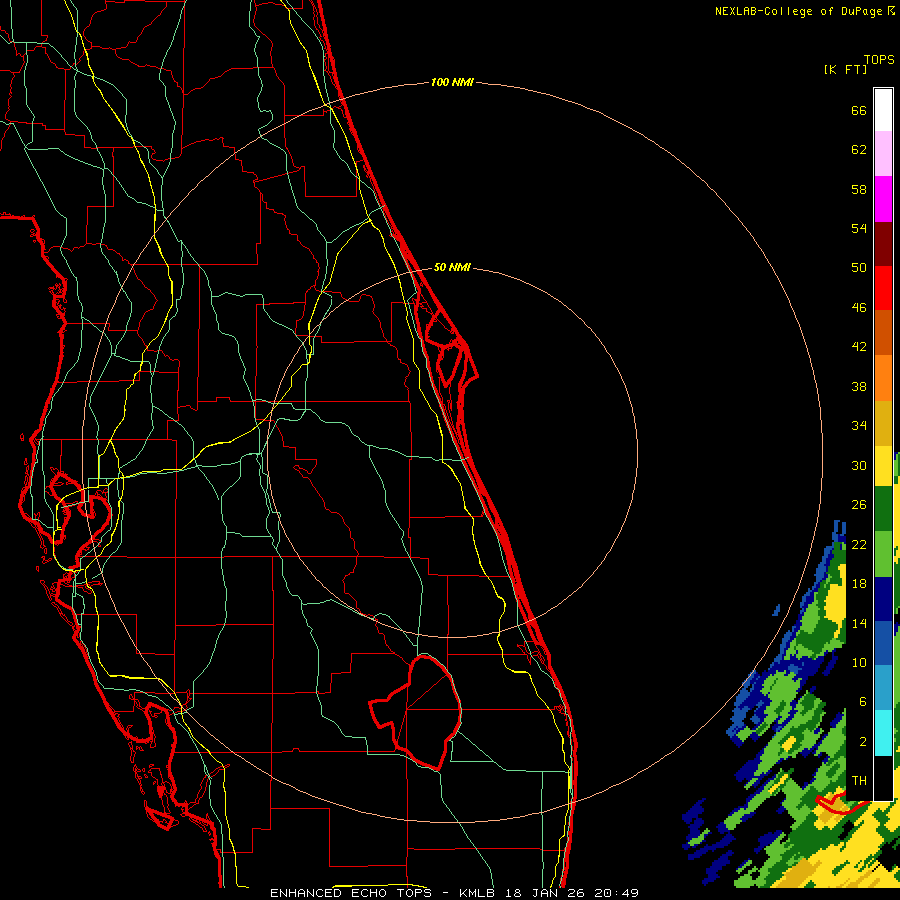Click the dark green legend swatch
Screen dimensions: 900x900
click(x=883, y=509)
